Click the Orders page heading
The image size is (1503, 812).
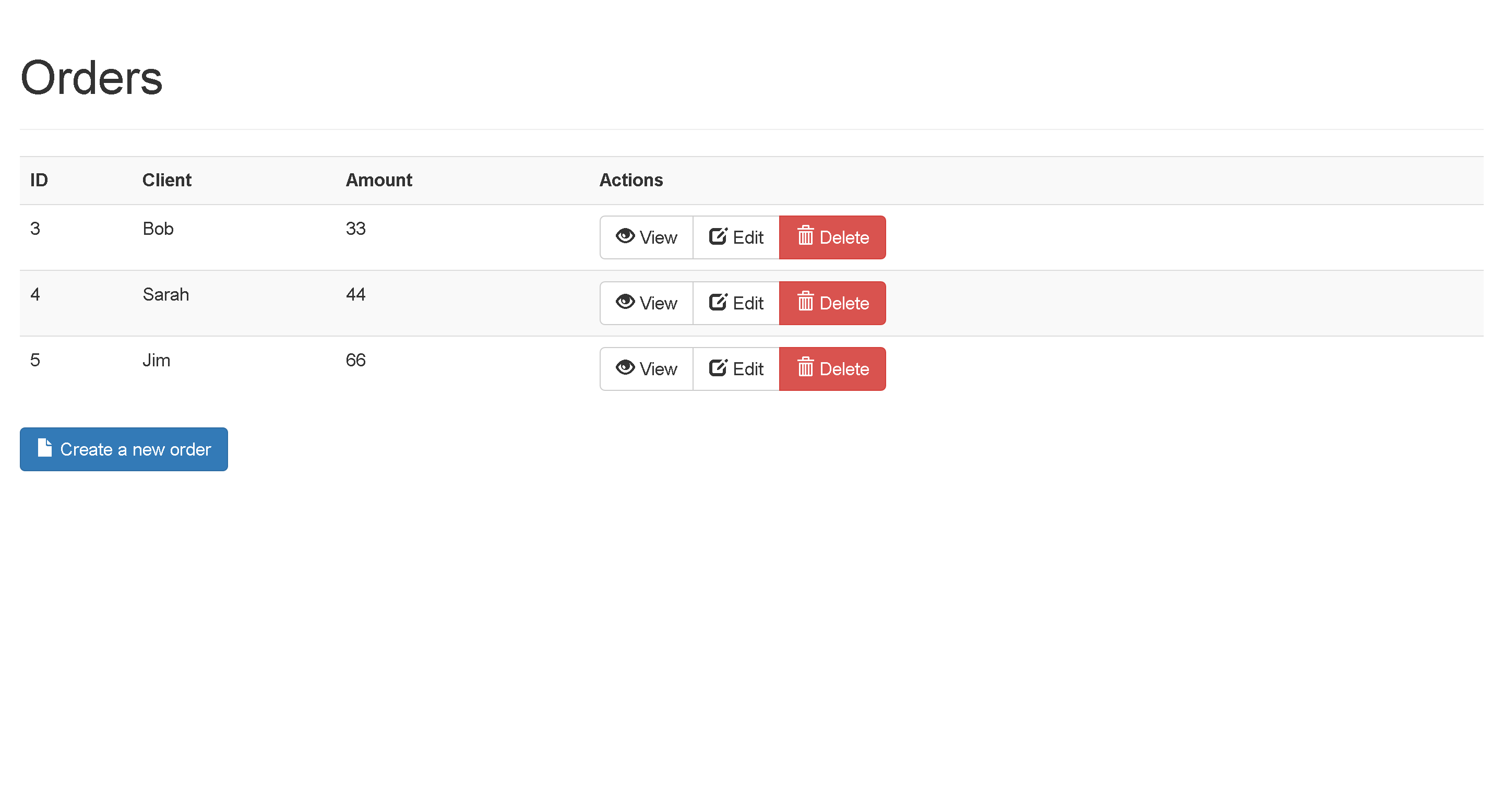tap(92, 78)
